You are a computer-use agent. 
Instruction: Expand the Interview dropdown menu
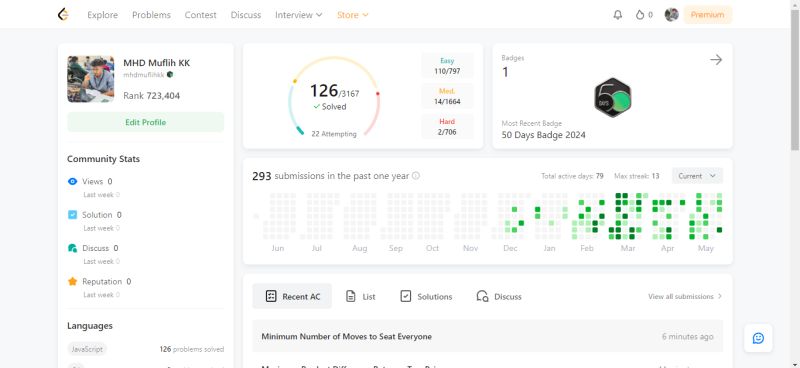(x=298, y=15)
